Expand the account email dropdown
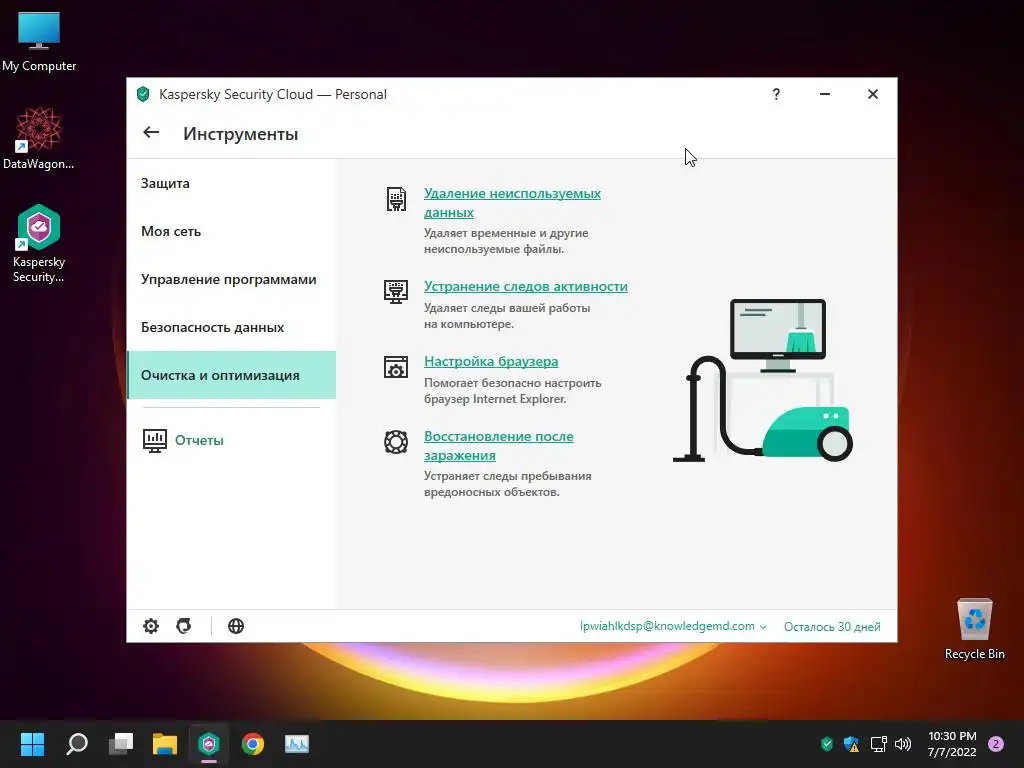This screenshot has width=1024, height=768. (673, 626)
